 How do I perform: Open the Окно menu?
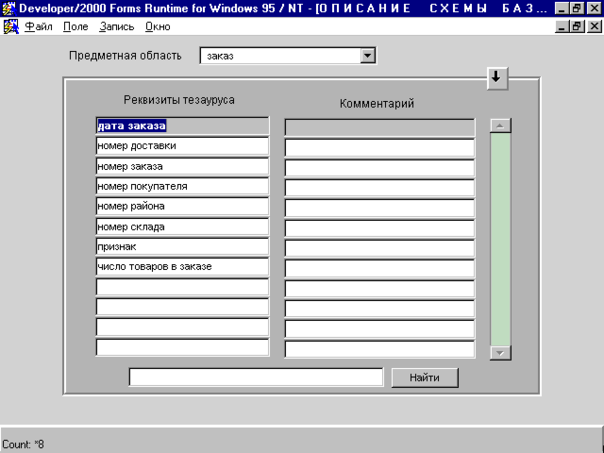click(158, 27)
